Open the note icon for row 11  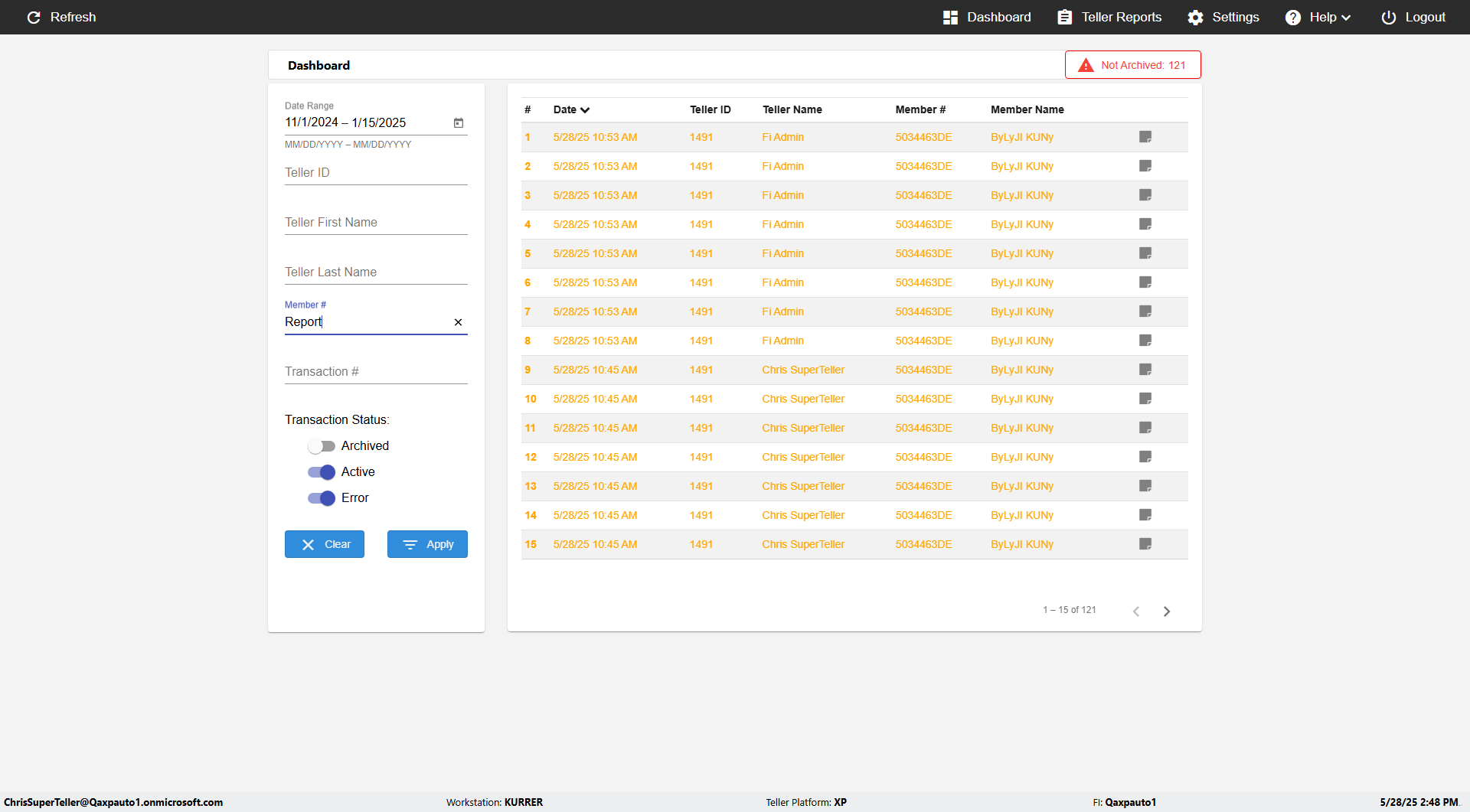click(x=1145, y=428)
